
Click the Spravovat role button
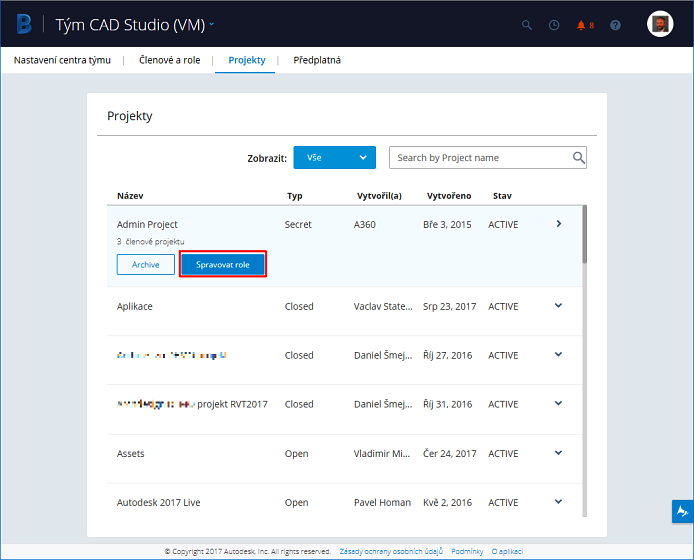(223, 265)
